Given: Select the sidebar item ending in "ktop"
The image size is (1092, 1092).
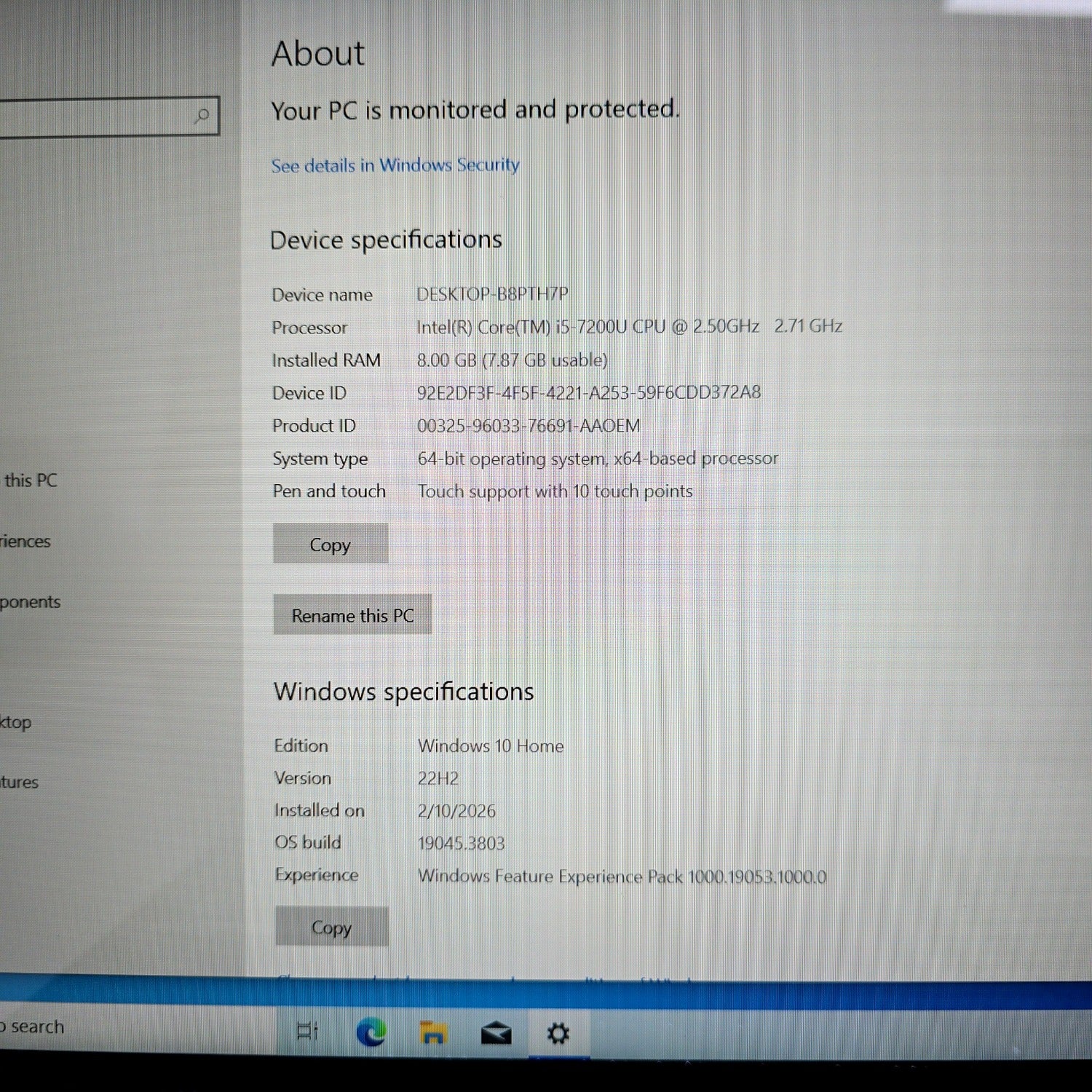Looking at the screenshot, I should click(16, 722).
